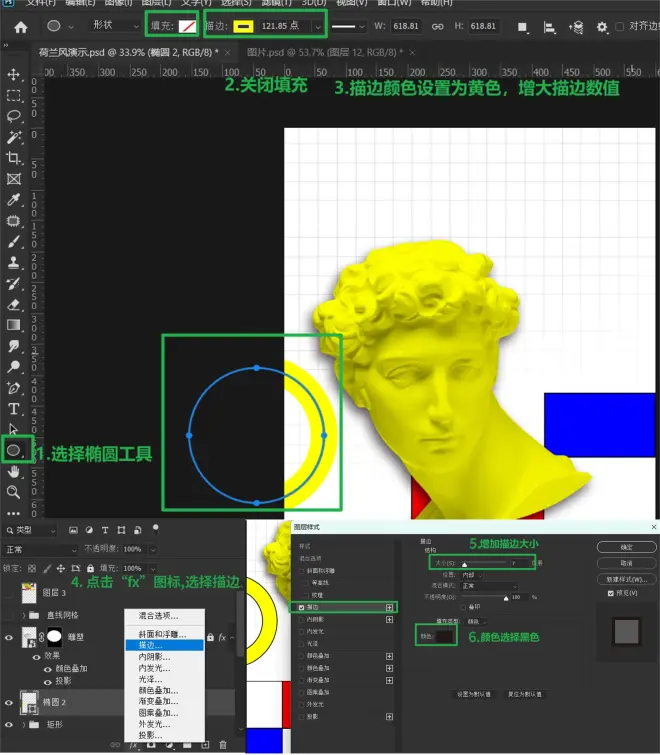Enable the 内阴影 checkbox in Layer Style

tap(302, 620)
